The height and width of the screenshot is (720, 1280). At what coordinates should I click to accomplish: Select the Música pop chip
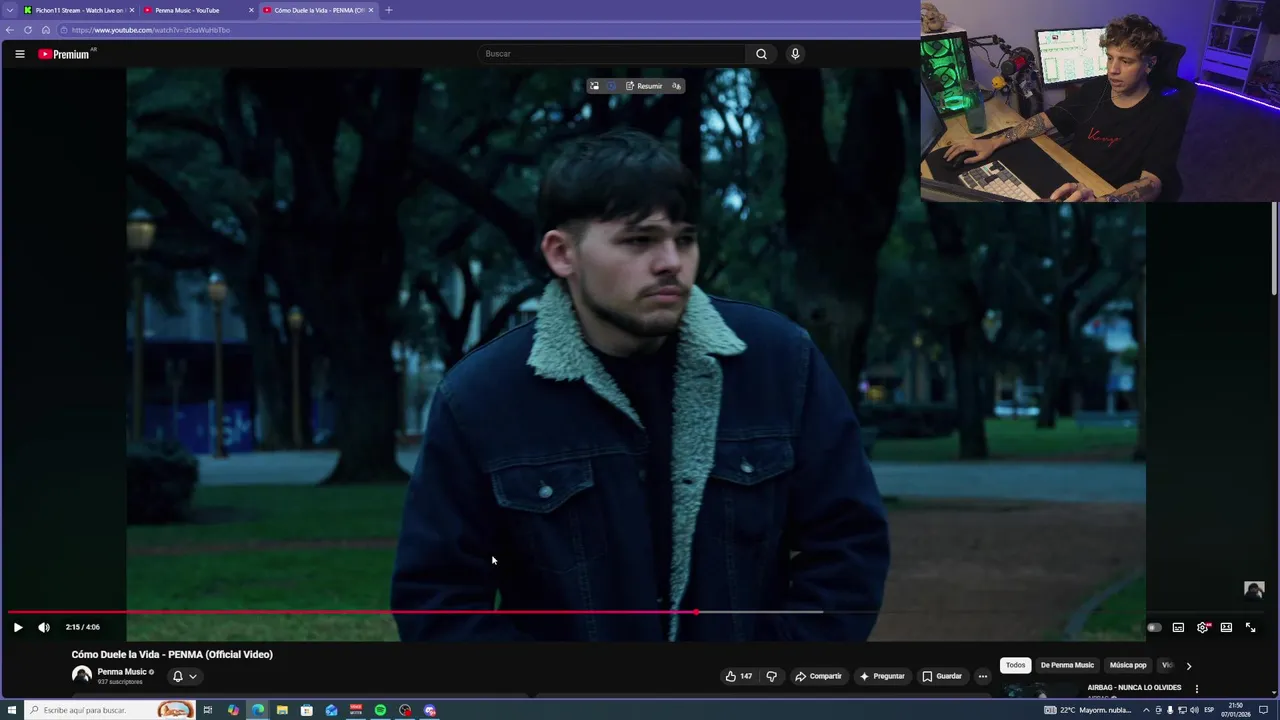tap(1128, 665)
